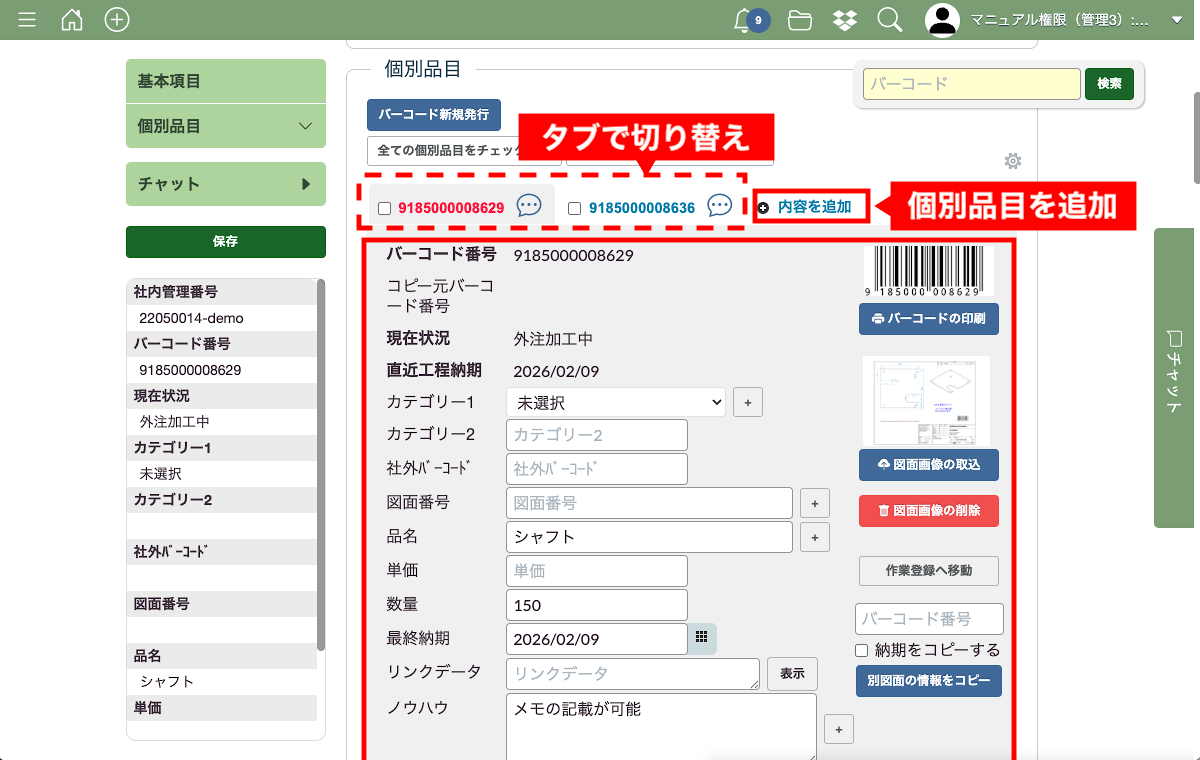Switch to tab 9185000008636
Screen dimensions: 1200x760
point(641,208)
